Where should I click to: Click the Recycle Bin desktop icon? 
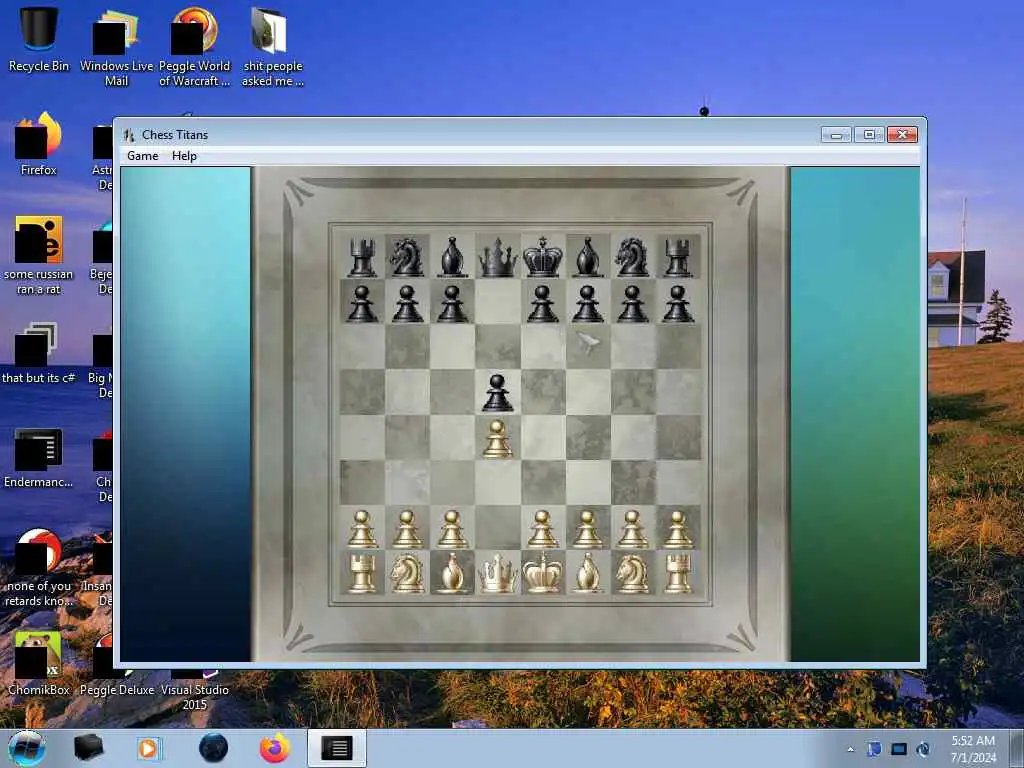[39, 39]
